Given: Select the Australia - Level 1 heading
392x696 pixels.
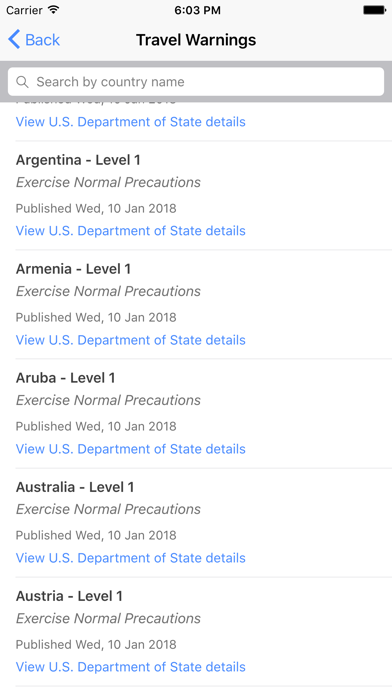Looking at the screenshot, I should (75, 487).
